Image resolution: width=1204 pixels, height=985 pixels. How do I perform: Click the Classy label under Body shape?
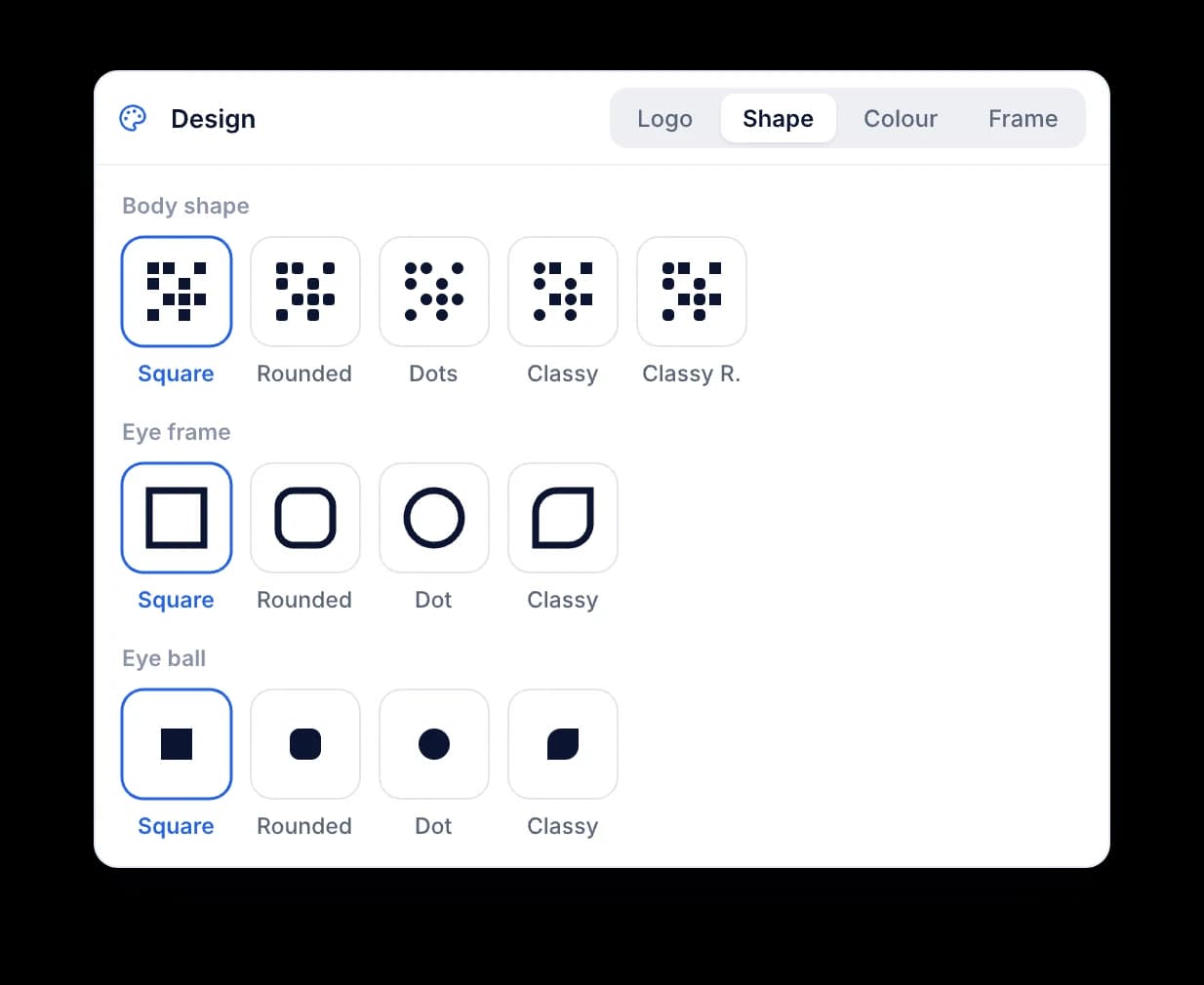563,374
